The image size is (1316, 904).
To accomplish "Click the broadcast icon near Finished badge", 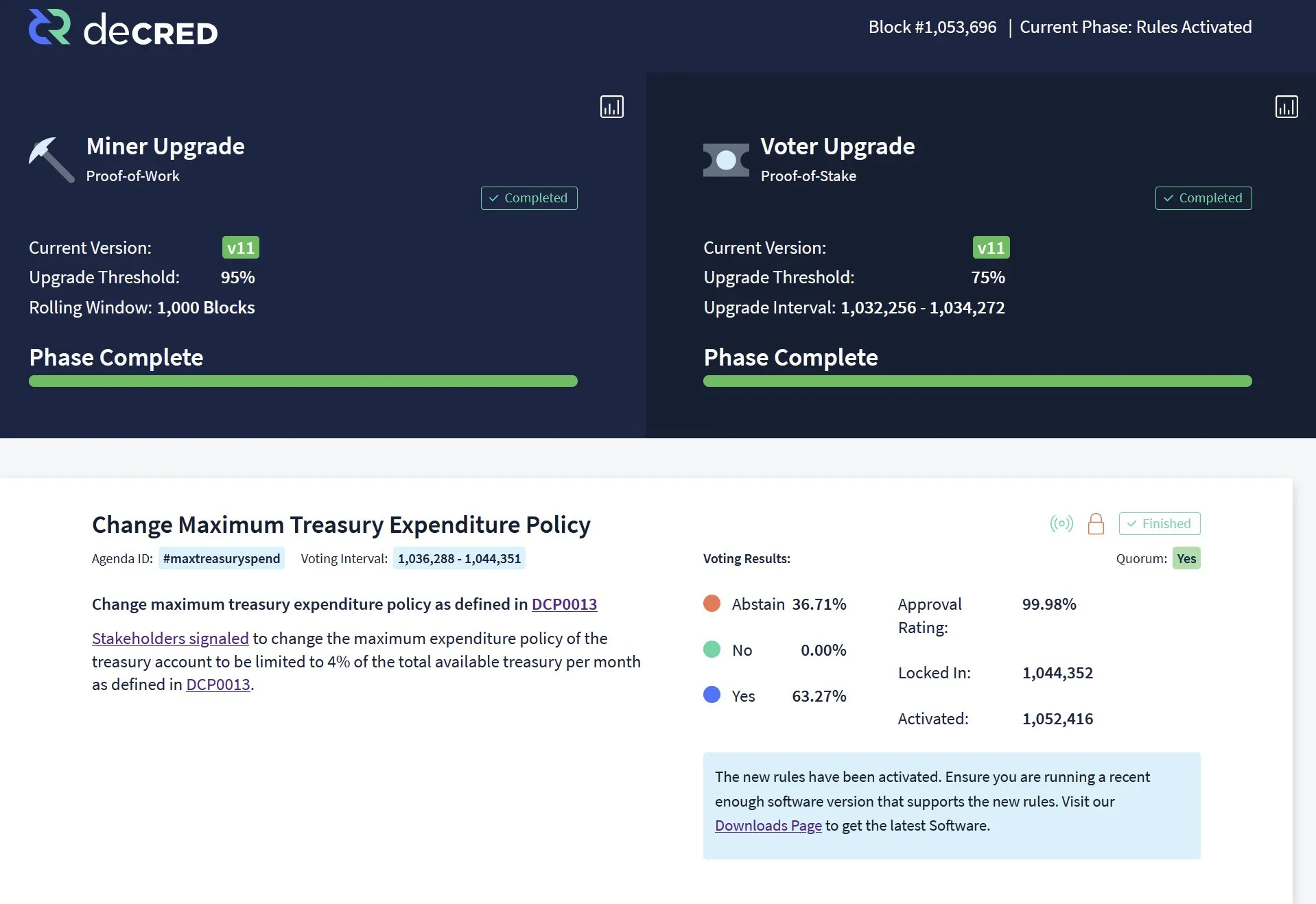I will pyautogui.click(x=1061, y=523).
